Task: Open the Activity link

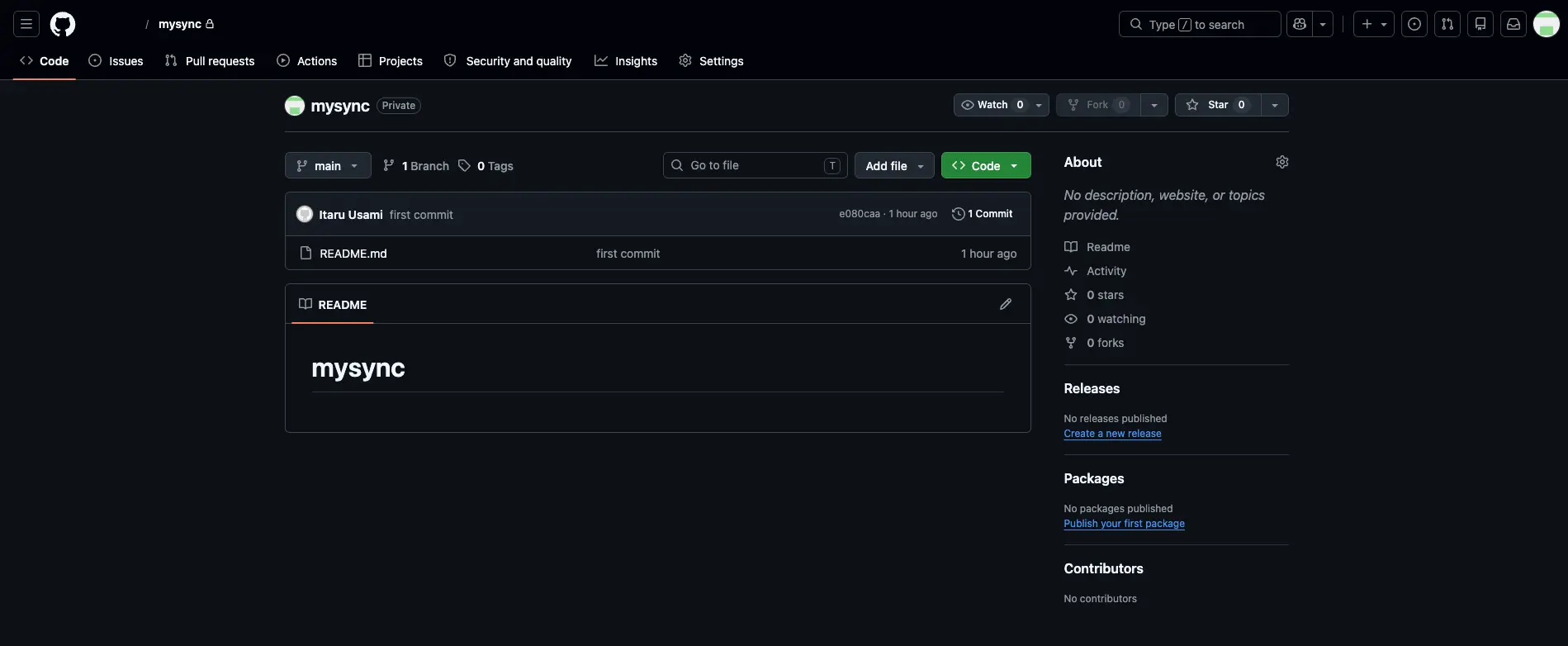Action: coord(1096,271)
